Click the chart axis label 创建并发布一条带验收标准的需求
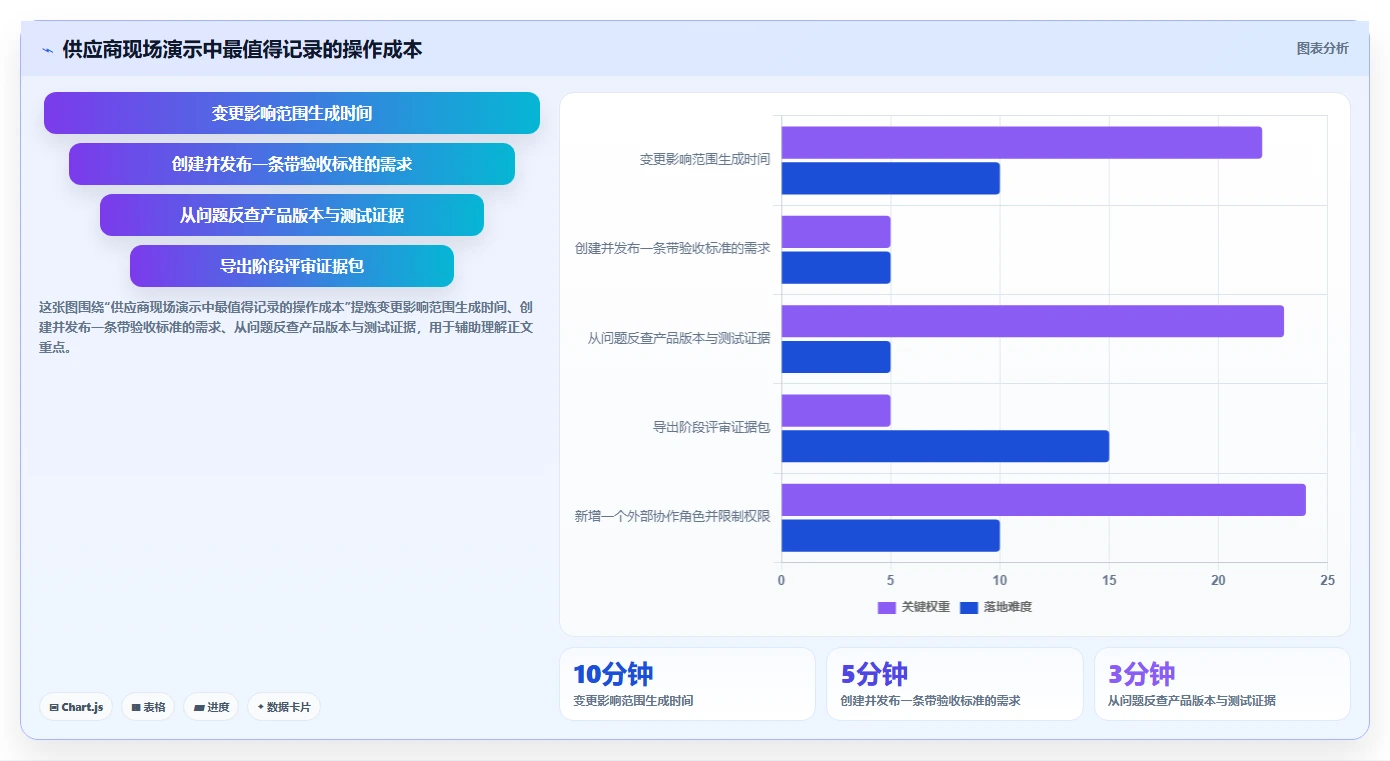Image resolution: width=1390 pixels, height=761 pixels. click(x=673, y=248)
